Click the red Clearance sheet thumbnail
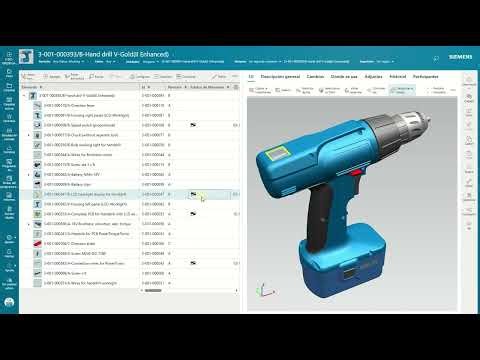Image resolution: width=480 pixels, height=360 pixels. [x=37, y=244]
